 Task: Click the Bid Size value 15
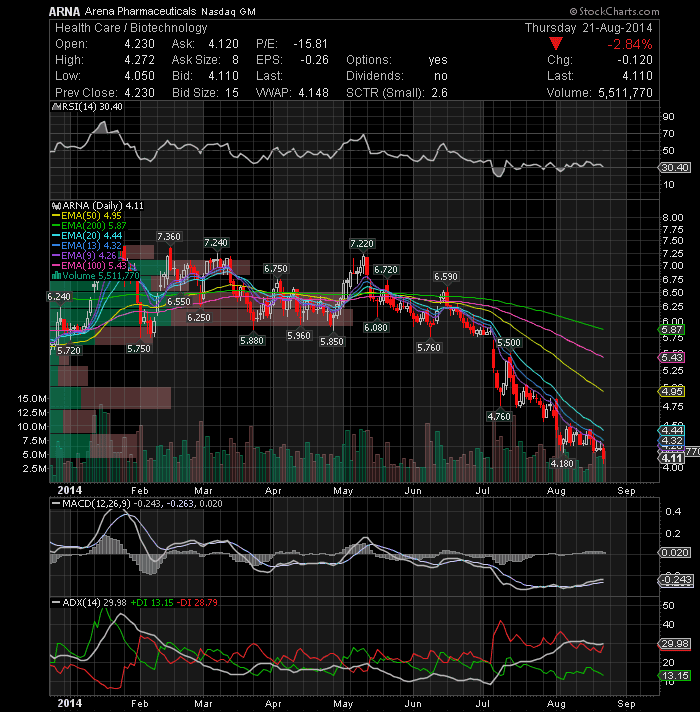click(x=232, y=93)
